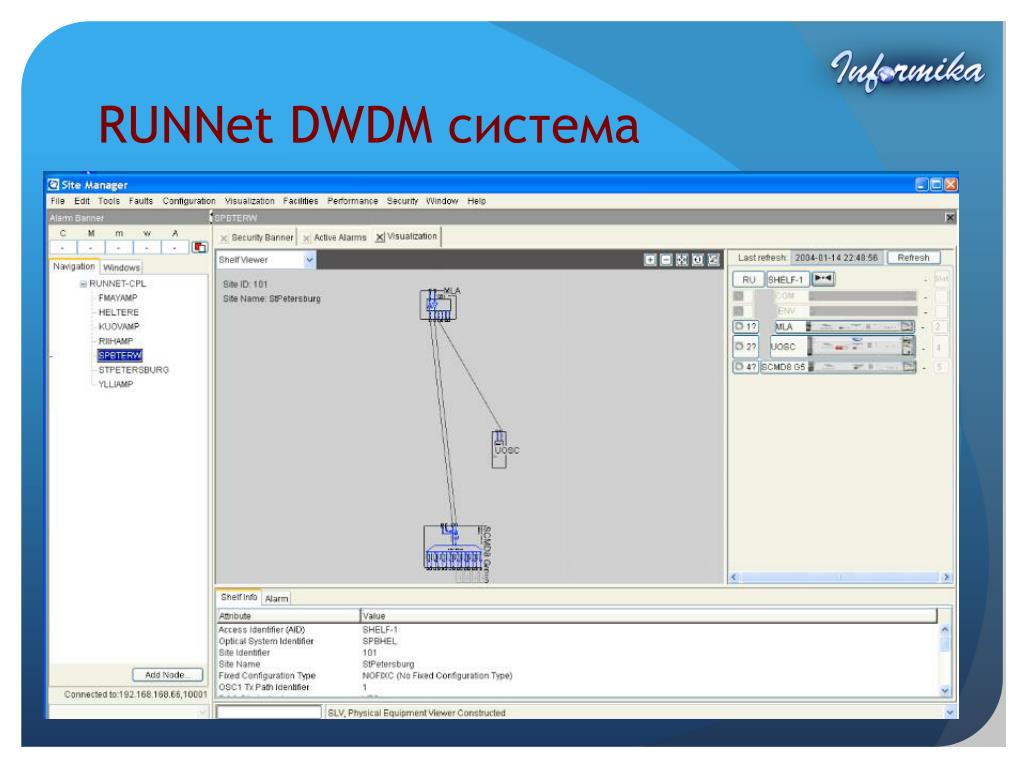Viewport: 1024px width, 768px height.
Task: Click the status bar input field
Action: tap(269, 712)
